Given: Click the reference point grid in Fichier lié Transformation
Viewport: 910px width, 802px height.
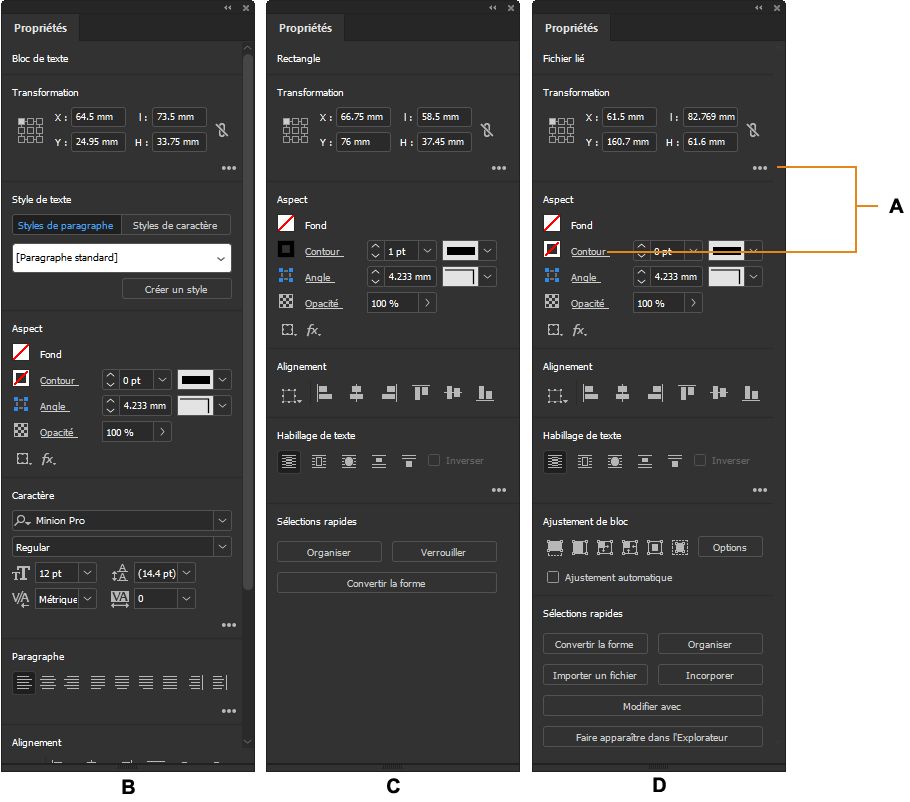Looking at the screenshot, I should click(x=561, y=129).
